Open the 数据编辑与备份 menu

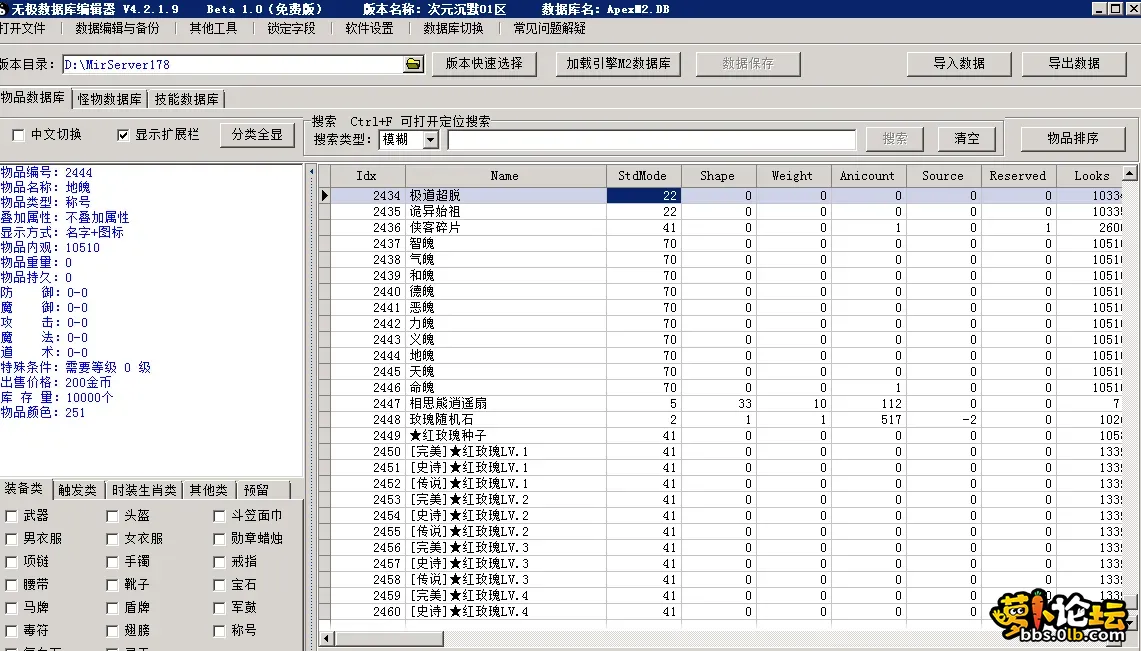click(116, 28)
